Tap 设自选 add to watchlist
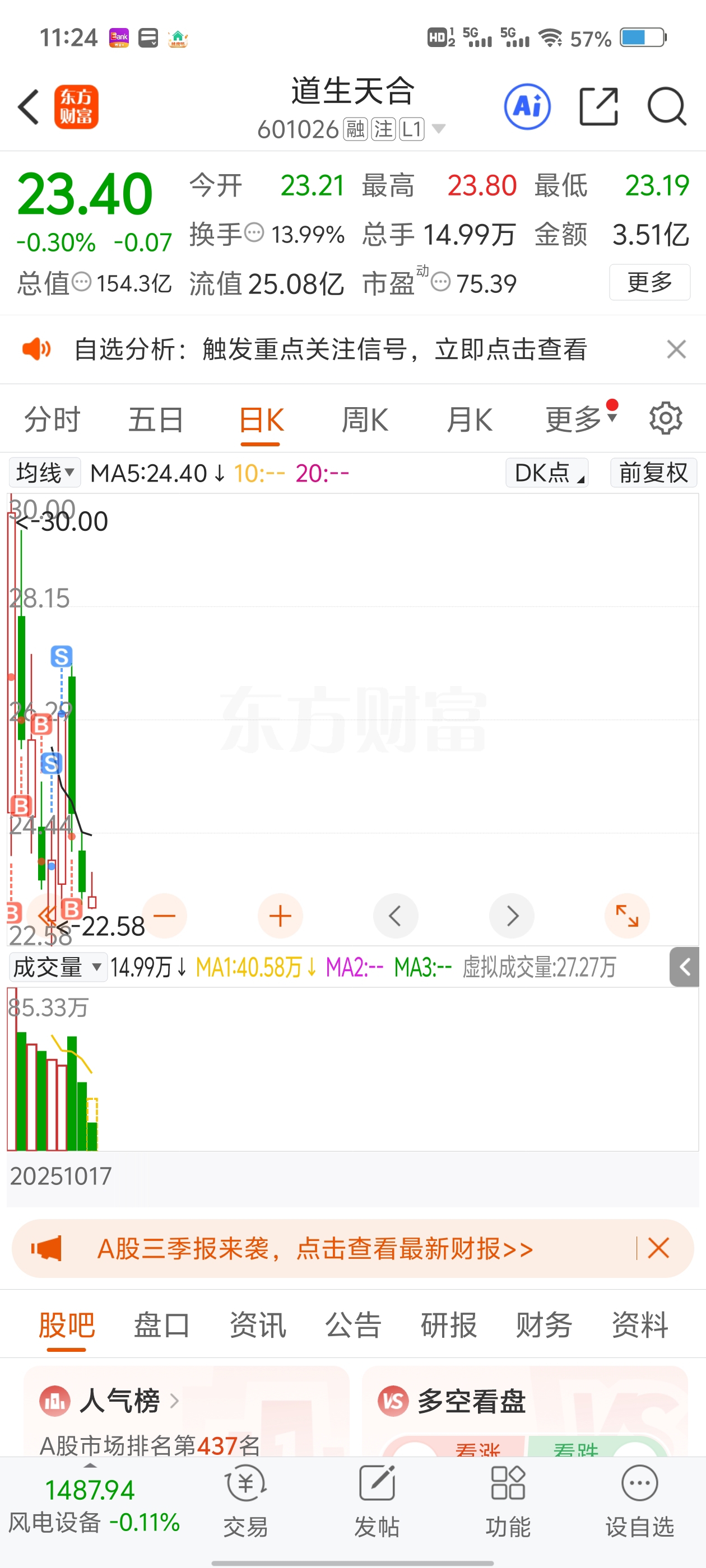The width and height of the screenshot is (706, 1568). click(640, 1500)
